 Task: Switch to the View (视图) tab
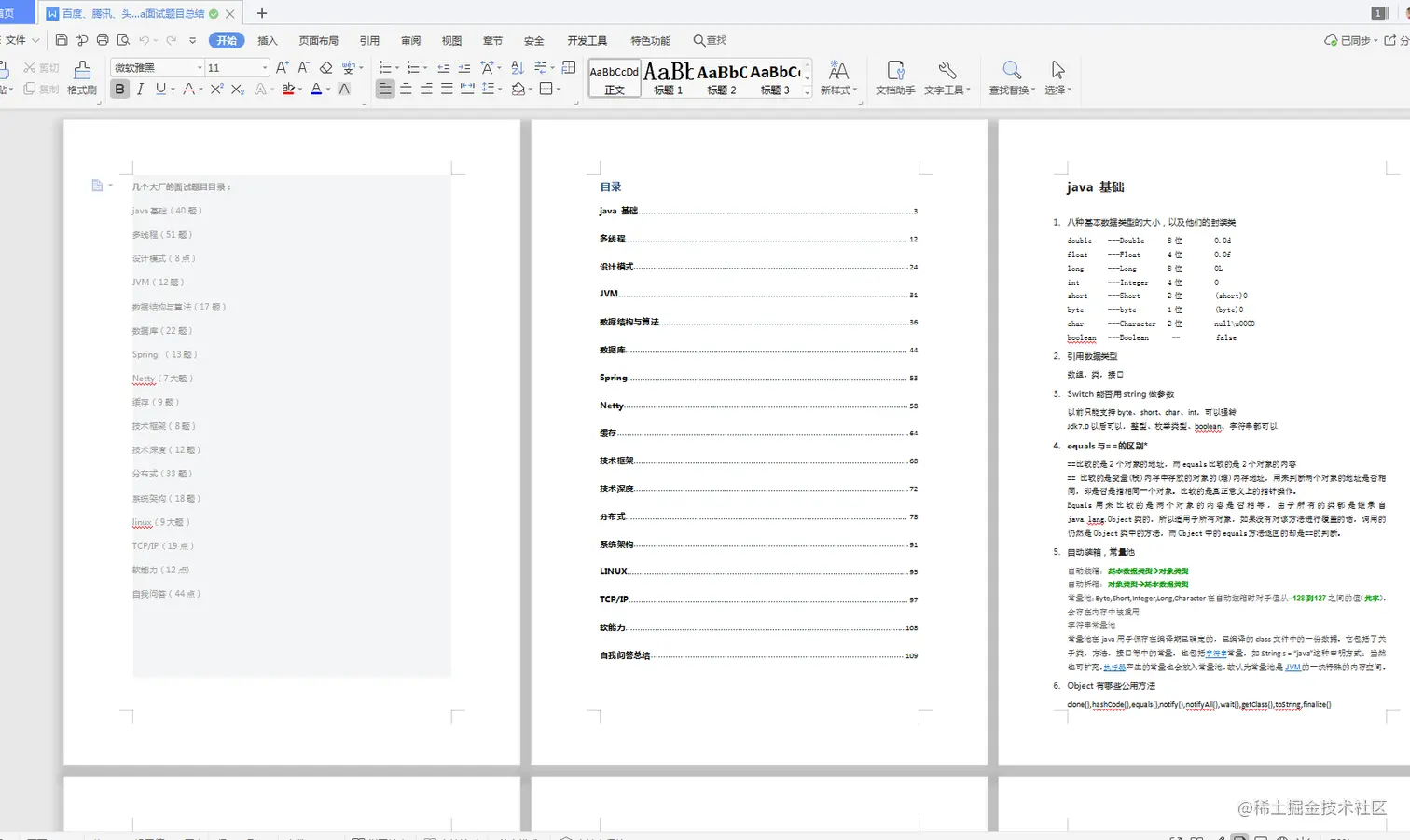(452, 40)
